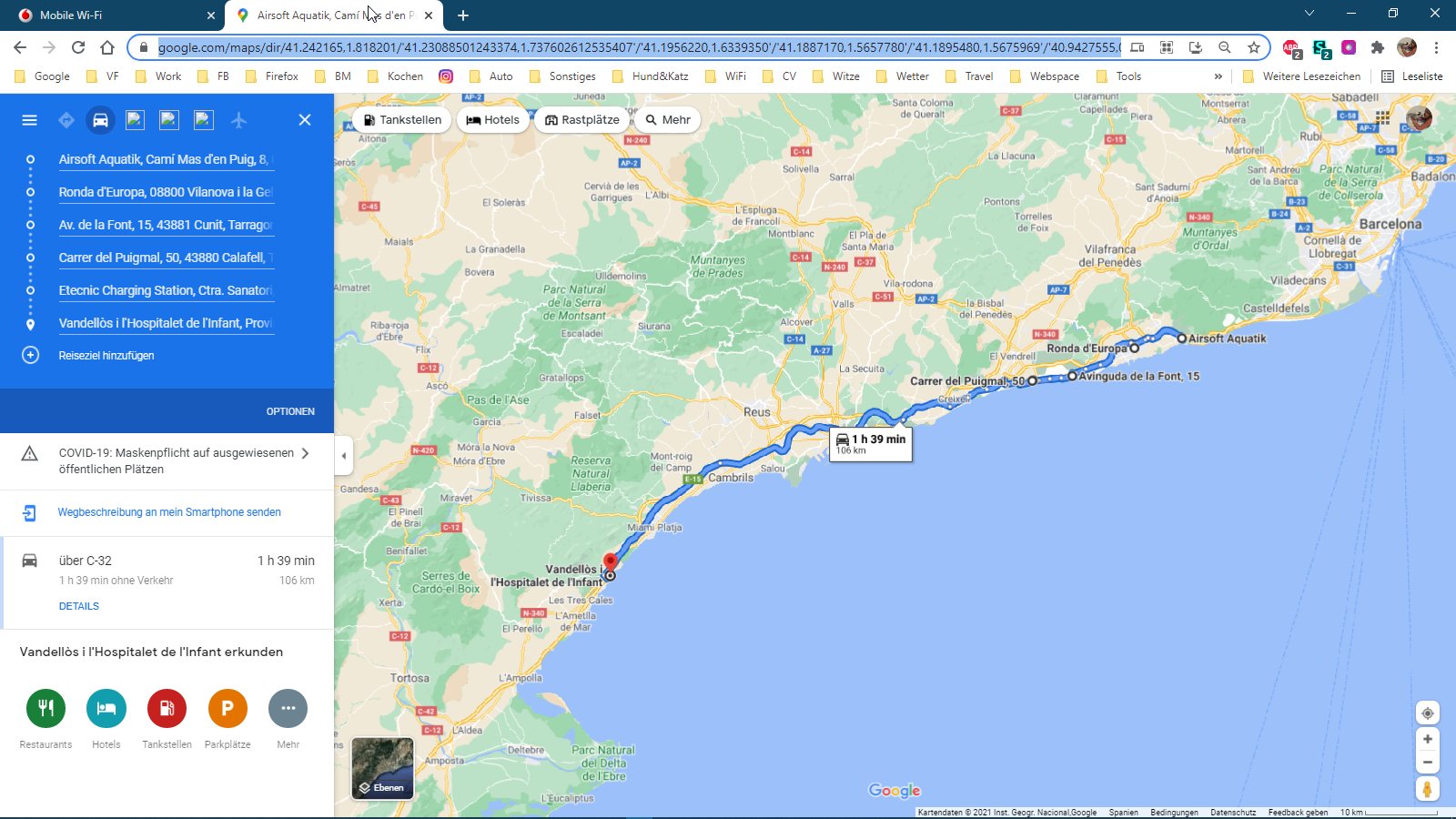The height and width of the screenshot is (819, 1456).
Task: Explore Restaurants near Vandellòs
Action: [45, 708]
